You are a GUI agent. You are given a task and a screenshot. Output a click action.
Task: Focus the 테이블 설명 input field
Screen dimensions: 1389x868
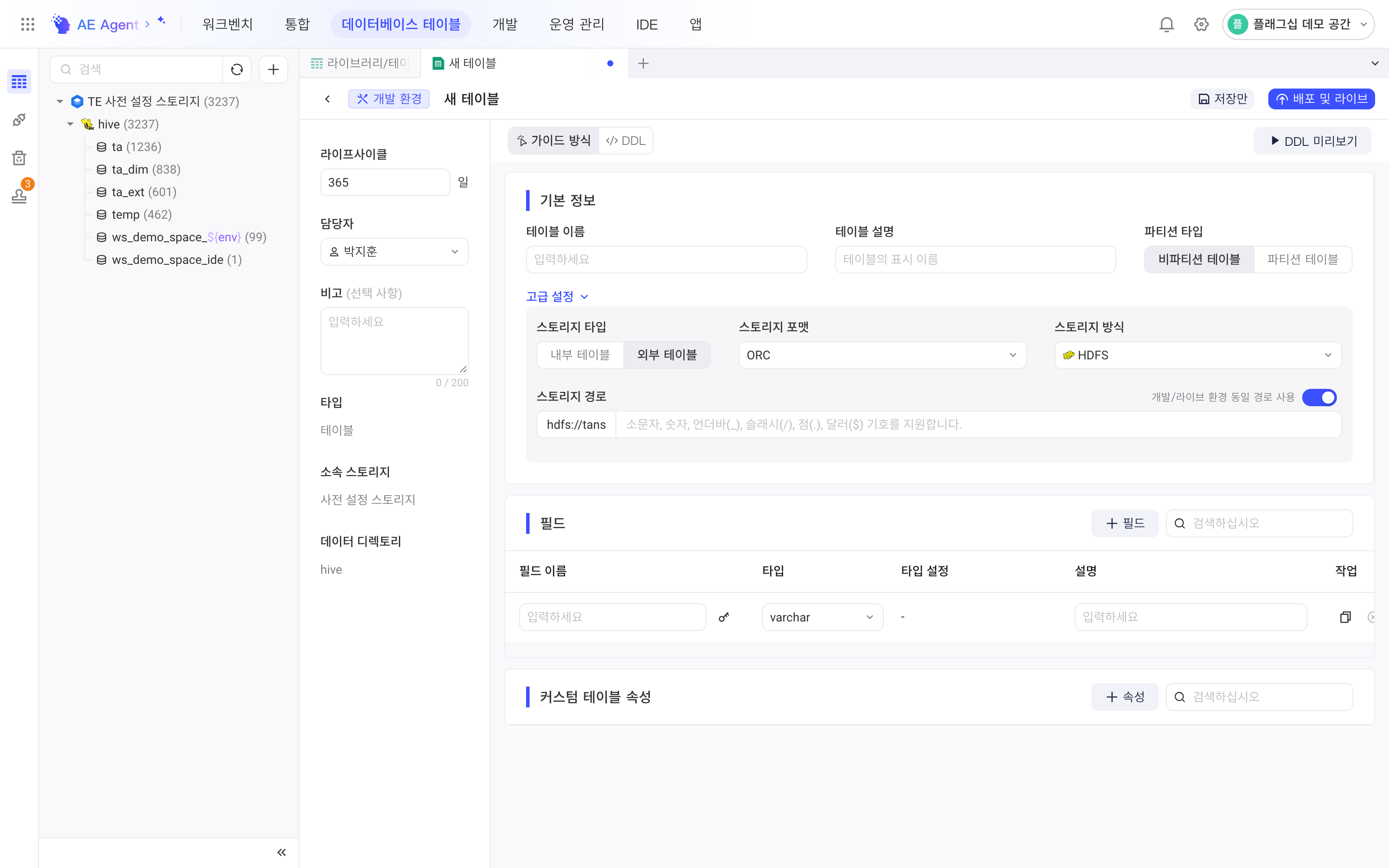pos(975,260)
